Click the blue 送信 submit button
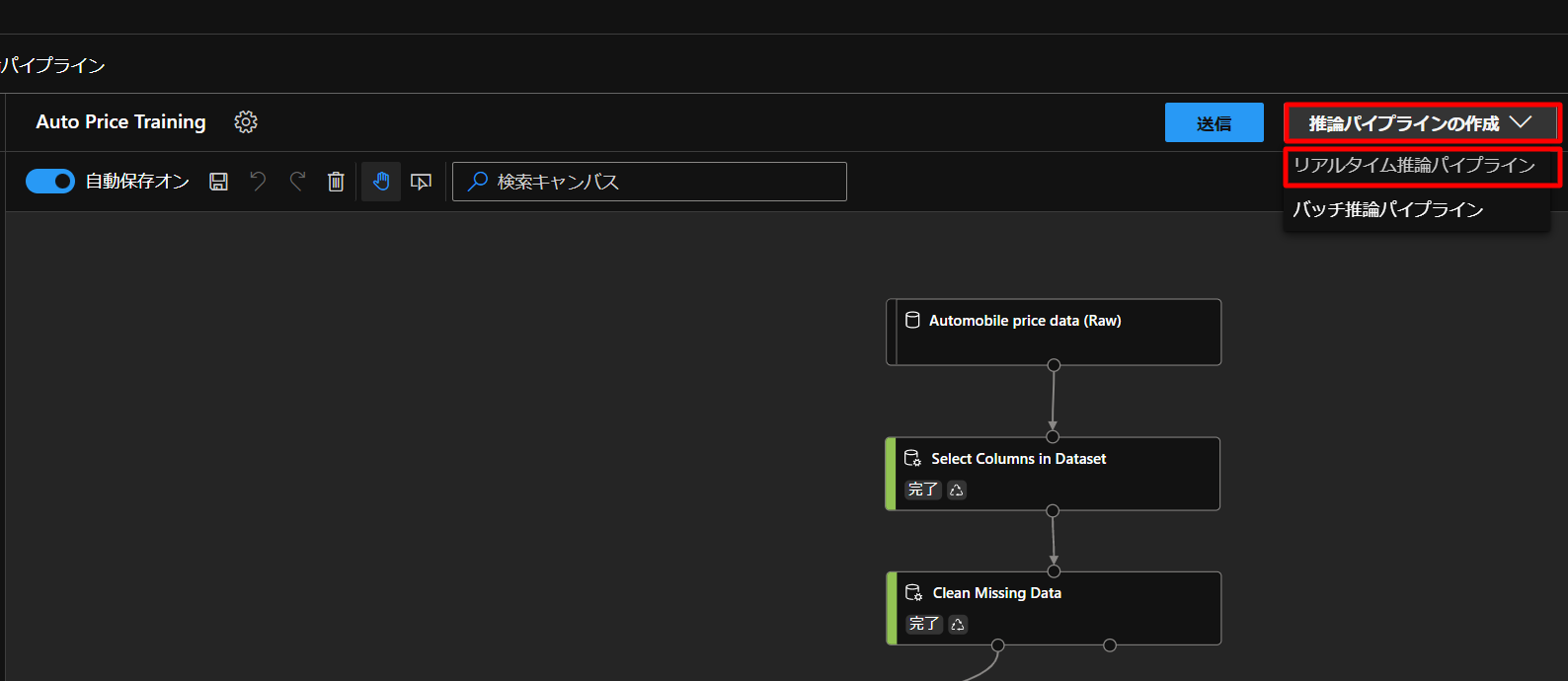 [x=1214, y=123]
